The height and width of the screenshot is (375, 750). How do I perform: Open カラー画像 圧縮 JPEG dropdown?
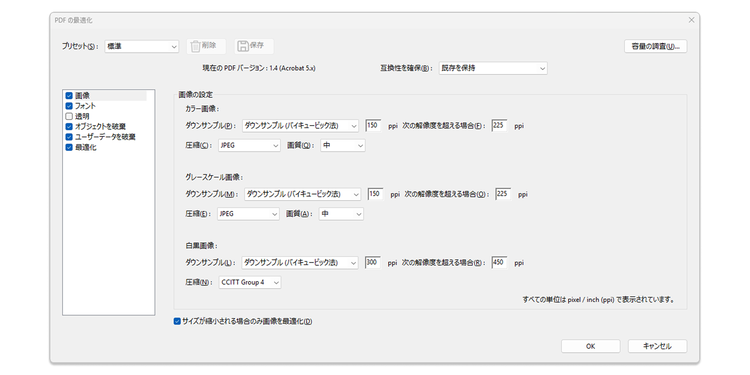point(249,145)
